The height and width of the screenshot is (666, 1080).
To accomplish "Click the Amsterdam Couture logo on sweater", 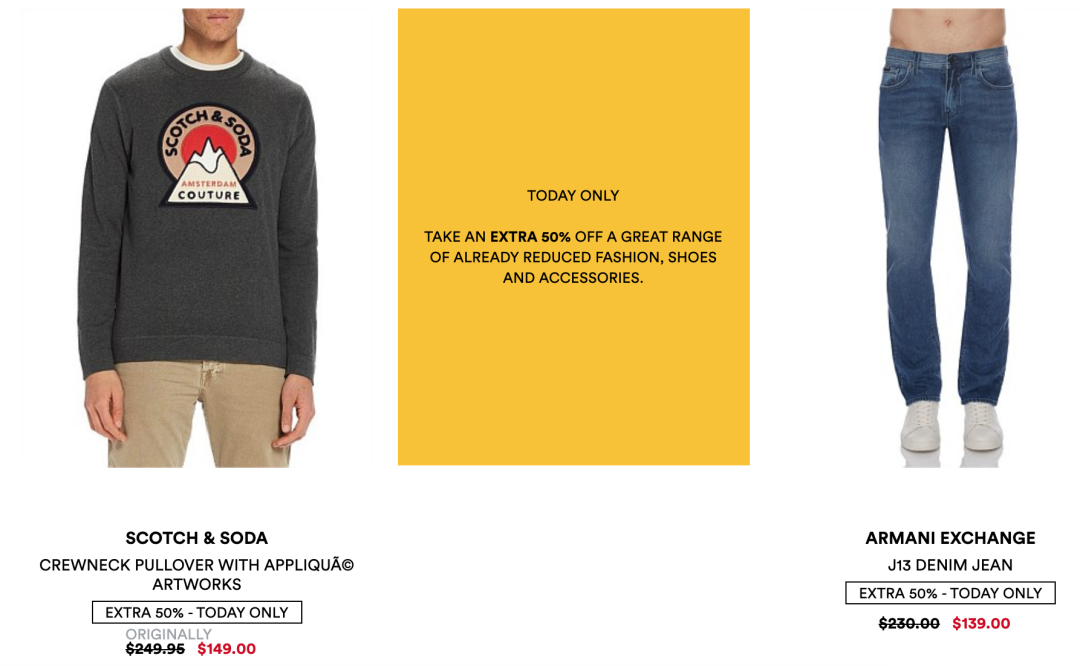I will point(209,157).
